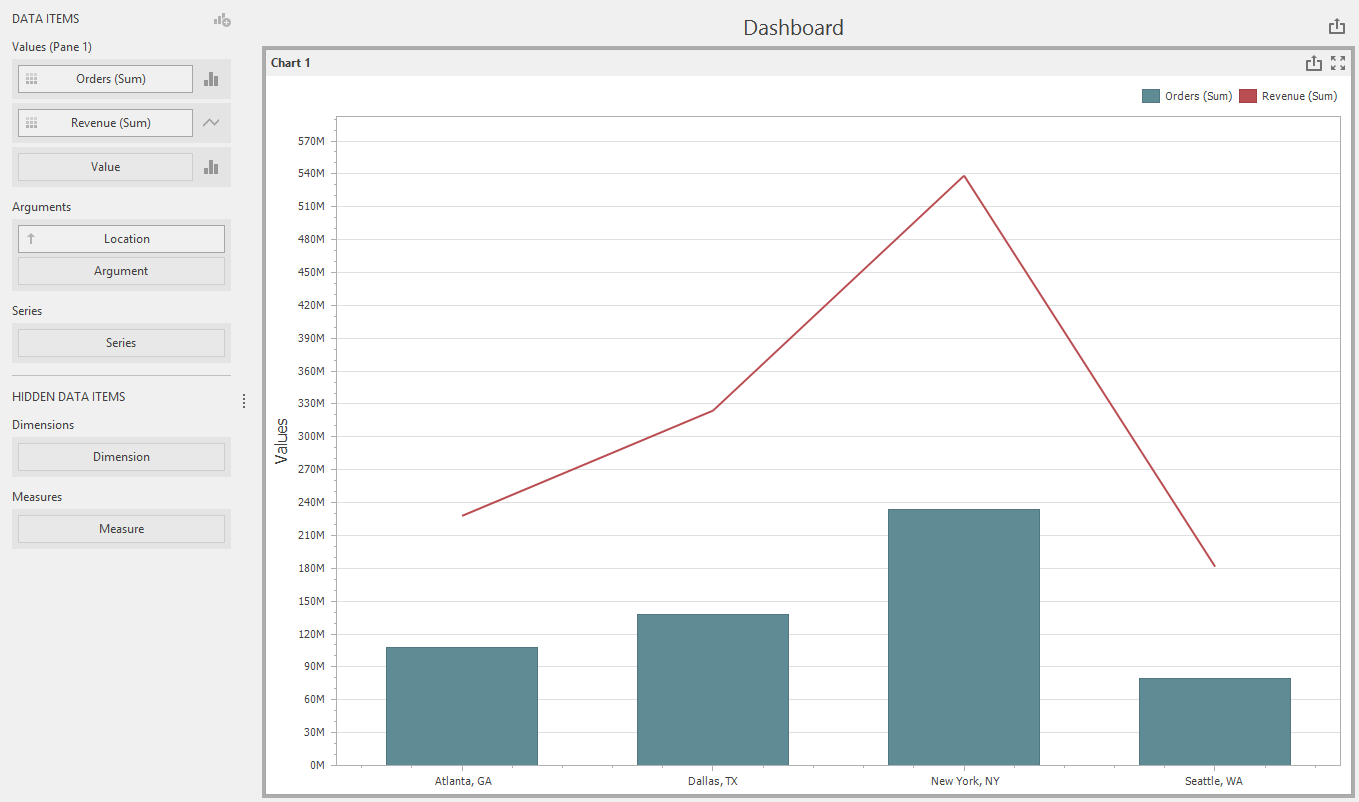Click the red Revenue (Sum) legend swatch
This screenshot has width=1359, height=802.
click(x=1247, y=96)
